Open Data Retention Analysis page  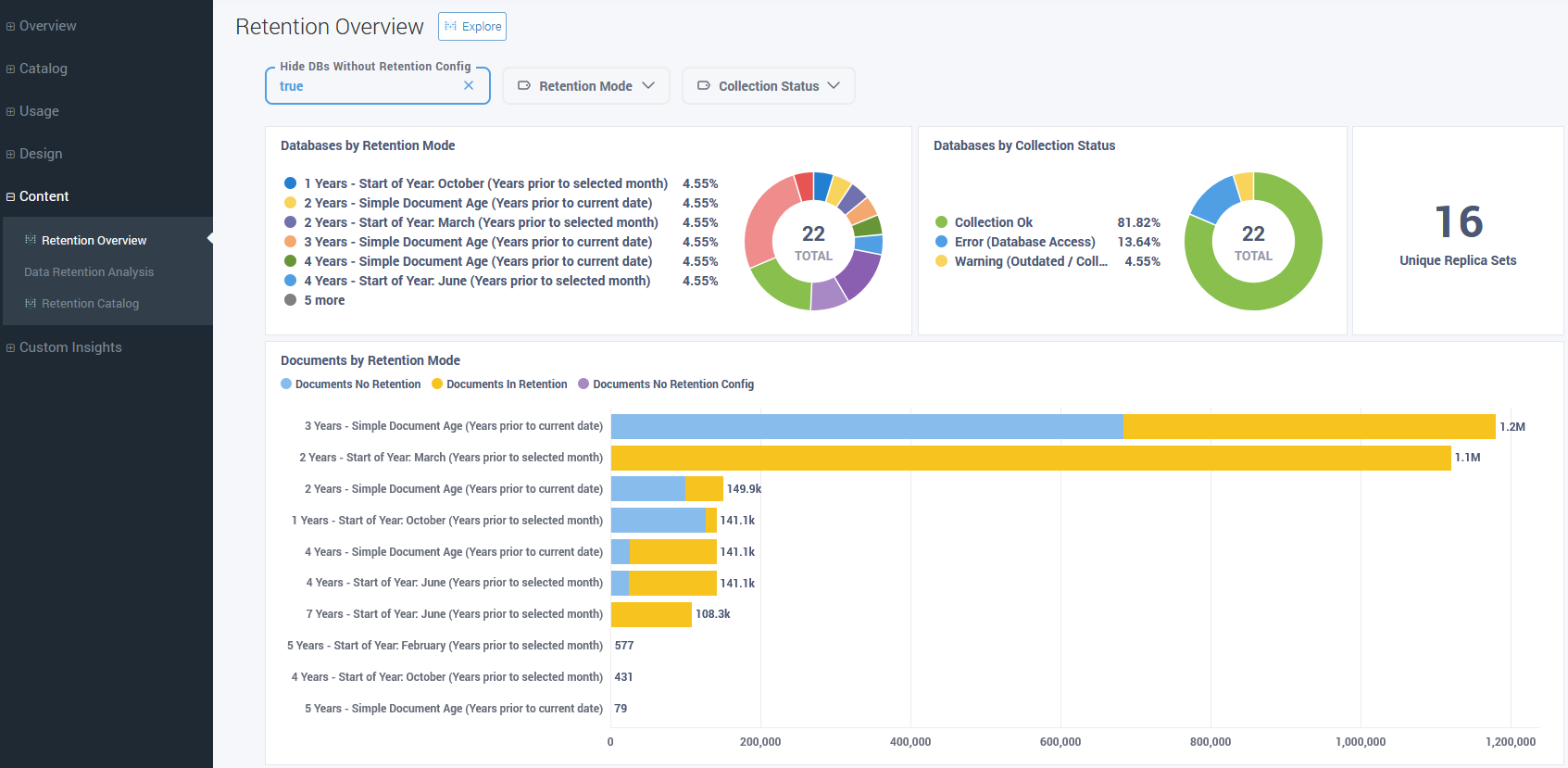click(x=89, y=271)
